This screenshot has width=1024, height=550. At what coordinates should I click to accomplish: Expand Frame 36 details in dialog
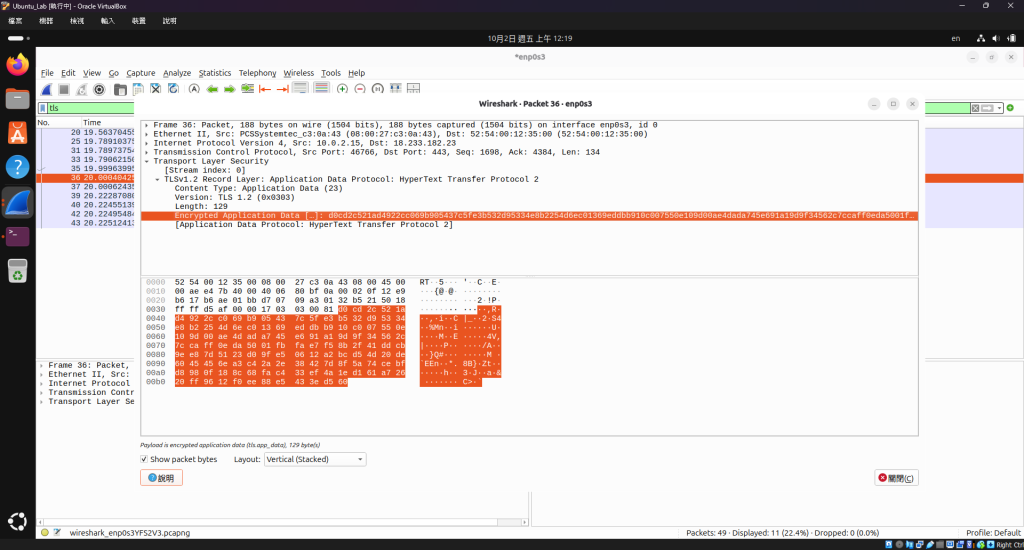tap(146, 125)
